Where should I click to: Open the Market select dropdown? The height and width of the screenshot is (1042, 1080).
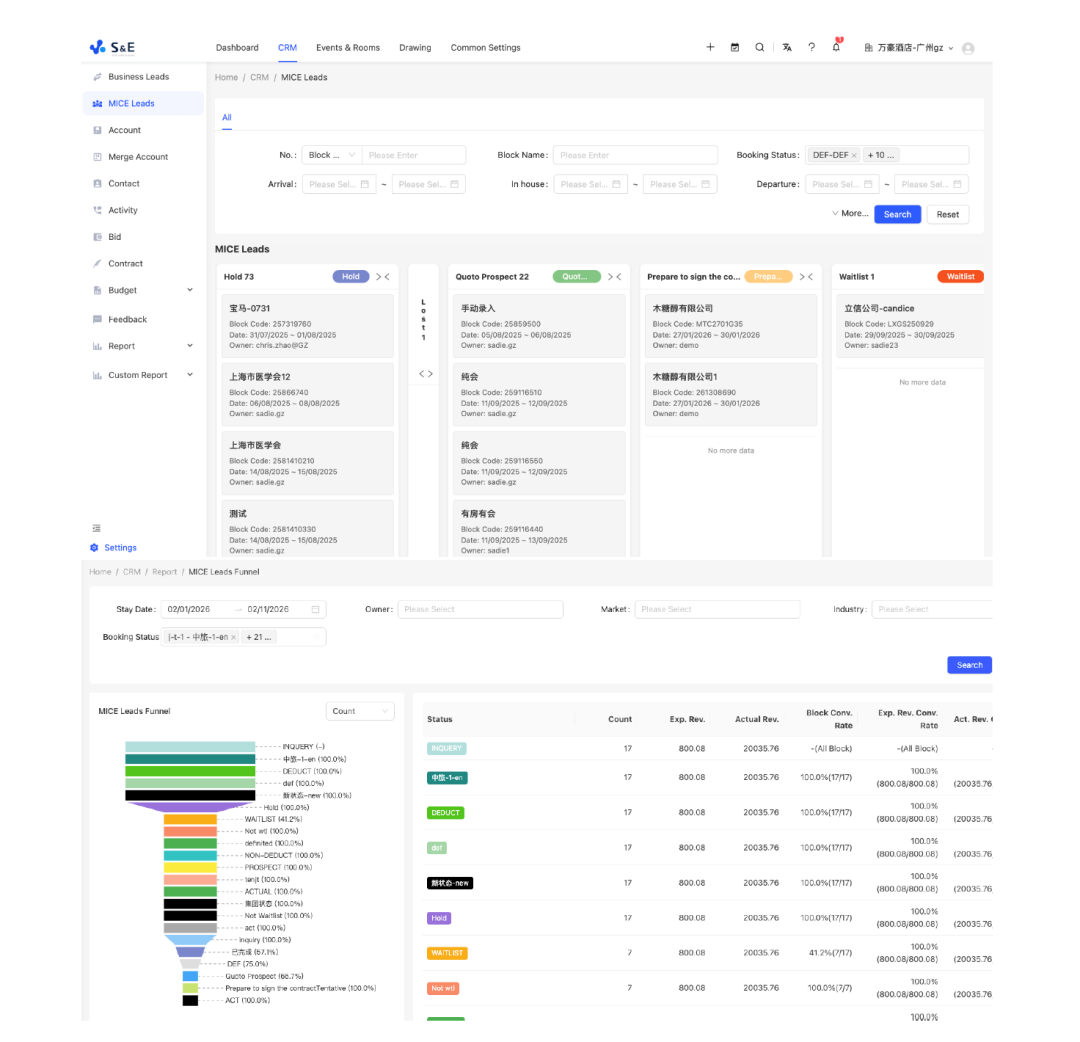pos(717,609)
